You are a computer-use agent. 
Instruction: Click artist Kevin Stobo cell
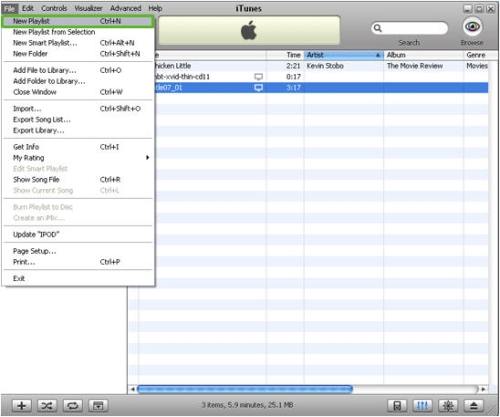pyautogui.click(x=325, y=66)
